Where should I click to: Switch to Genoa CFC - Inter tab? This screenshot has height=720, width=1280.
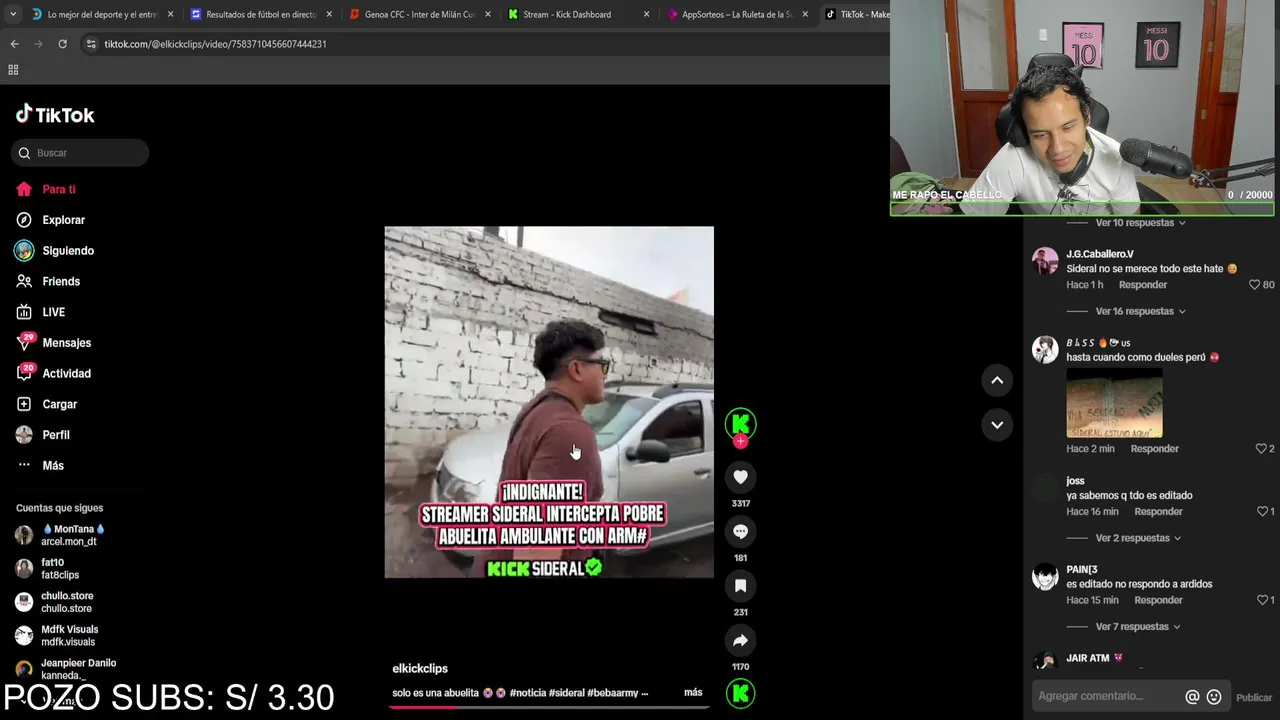point(419,15)
